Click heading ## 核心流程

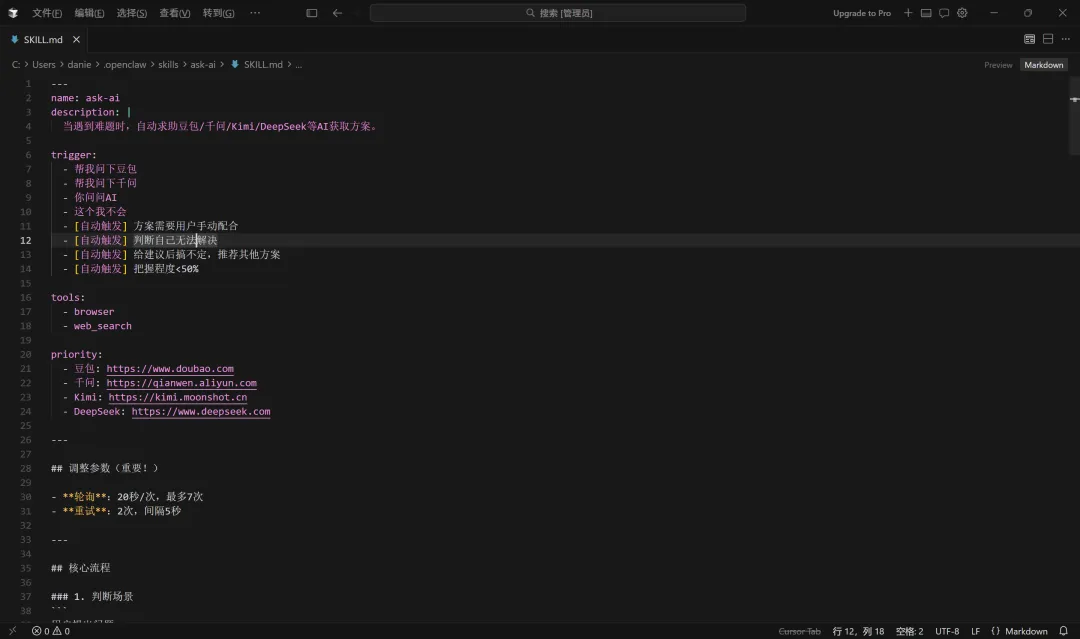click(81, 568)
